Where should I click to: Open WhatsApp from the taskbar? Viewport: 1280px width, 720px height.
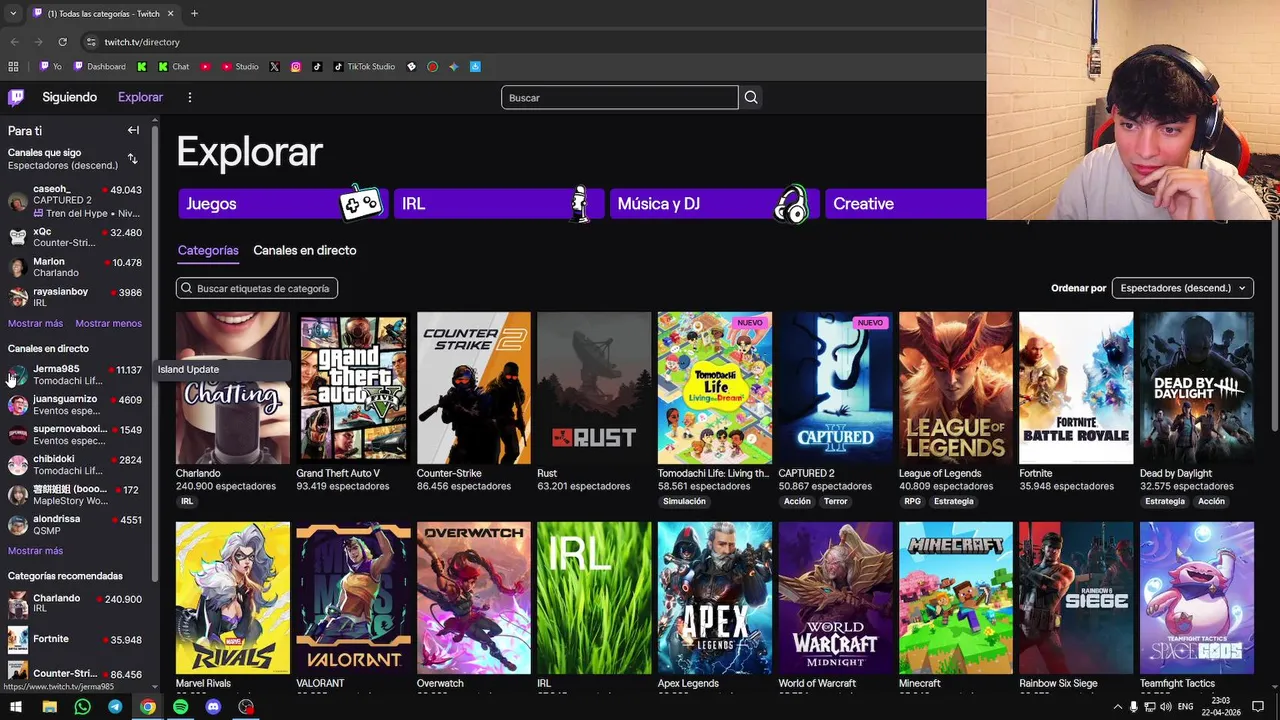pos(82,707)
